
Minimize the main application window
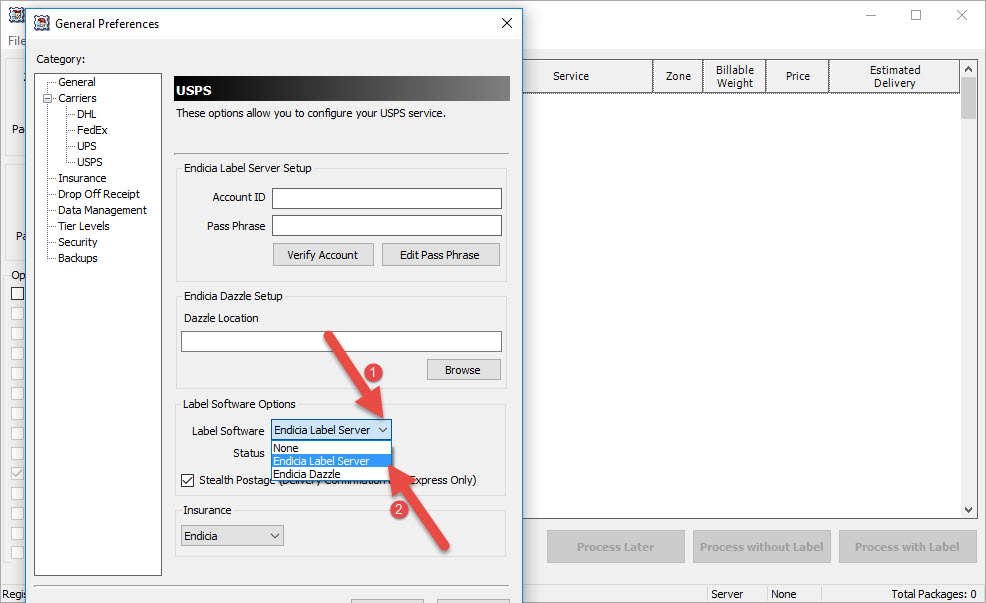[x=871, y=15]
